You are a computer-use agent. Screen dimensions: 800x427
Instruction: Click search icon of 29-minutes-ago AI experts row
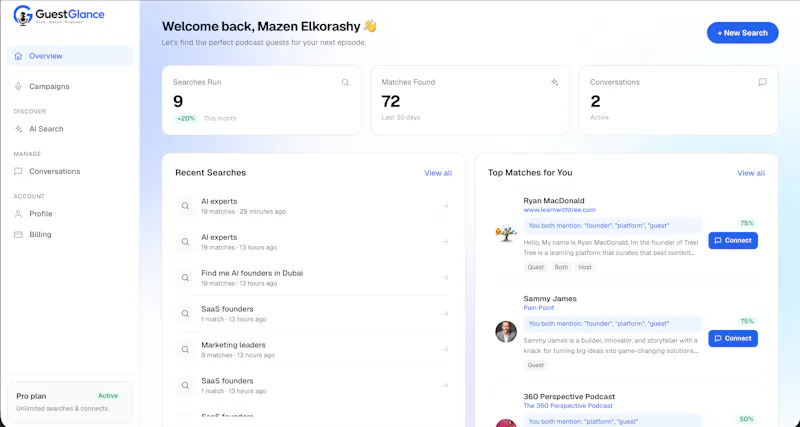pyautogui.click(x=185, y=206)
